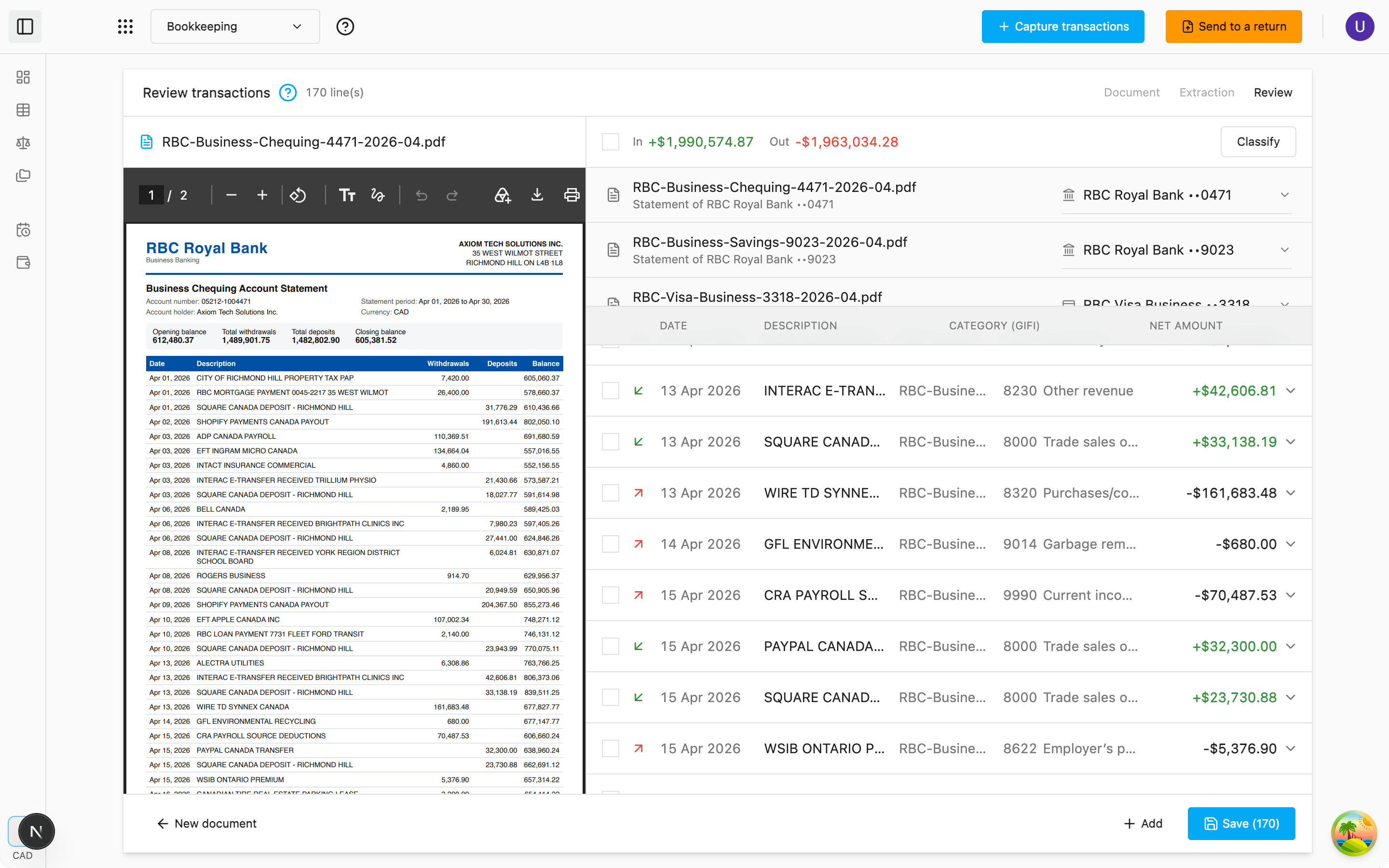Open the balance scale sidebar icon
This screenshot has height=868, width=1389.
pos(23,142)
